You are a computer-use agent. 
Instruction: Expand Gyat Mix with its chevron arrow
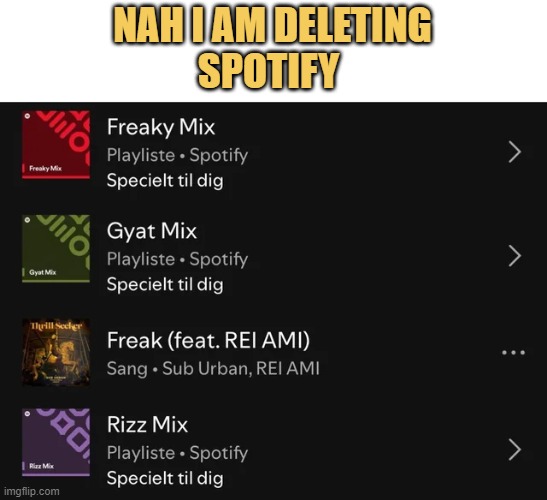[x=515, y=256]
